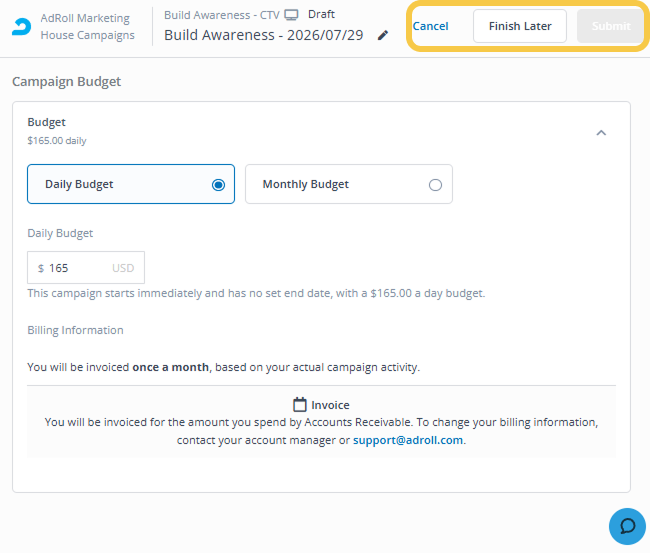650x553 pixels.
Task: Click the $165.00 daily summary text
Action: pos(57,141)
